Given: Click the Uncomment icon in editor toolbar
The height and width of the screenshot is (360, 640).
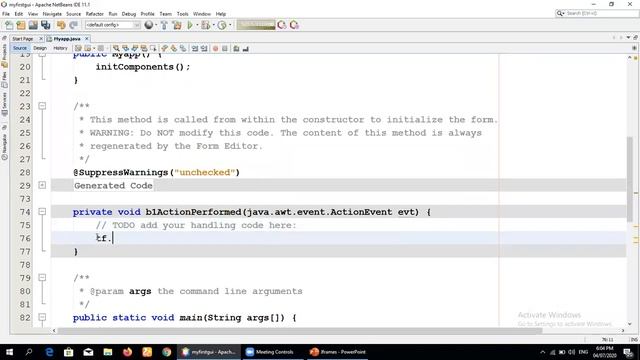Looking at the screenshot, I should [245, 49].
